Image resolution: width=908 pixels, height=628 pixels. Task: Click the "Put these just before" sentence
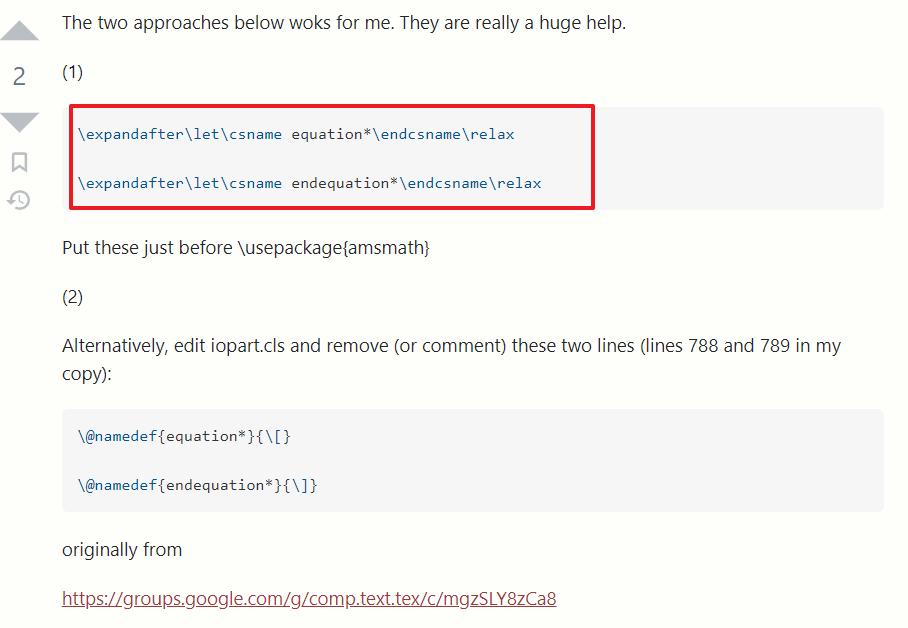[x=148, y=247]
